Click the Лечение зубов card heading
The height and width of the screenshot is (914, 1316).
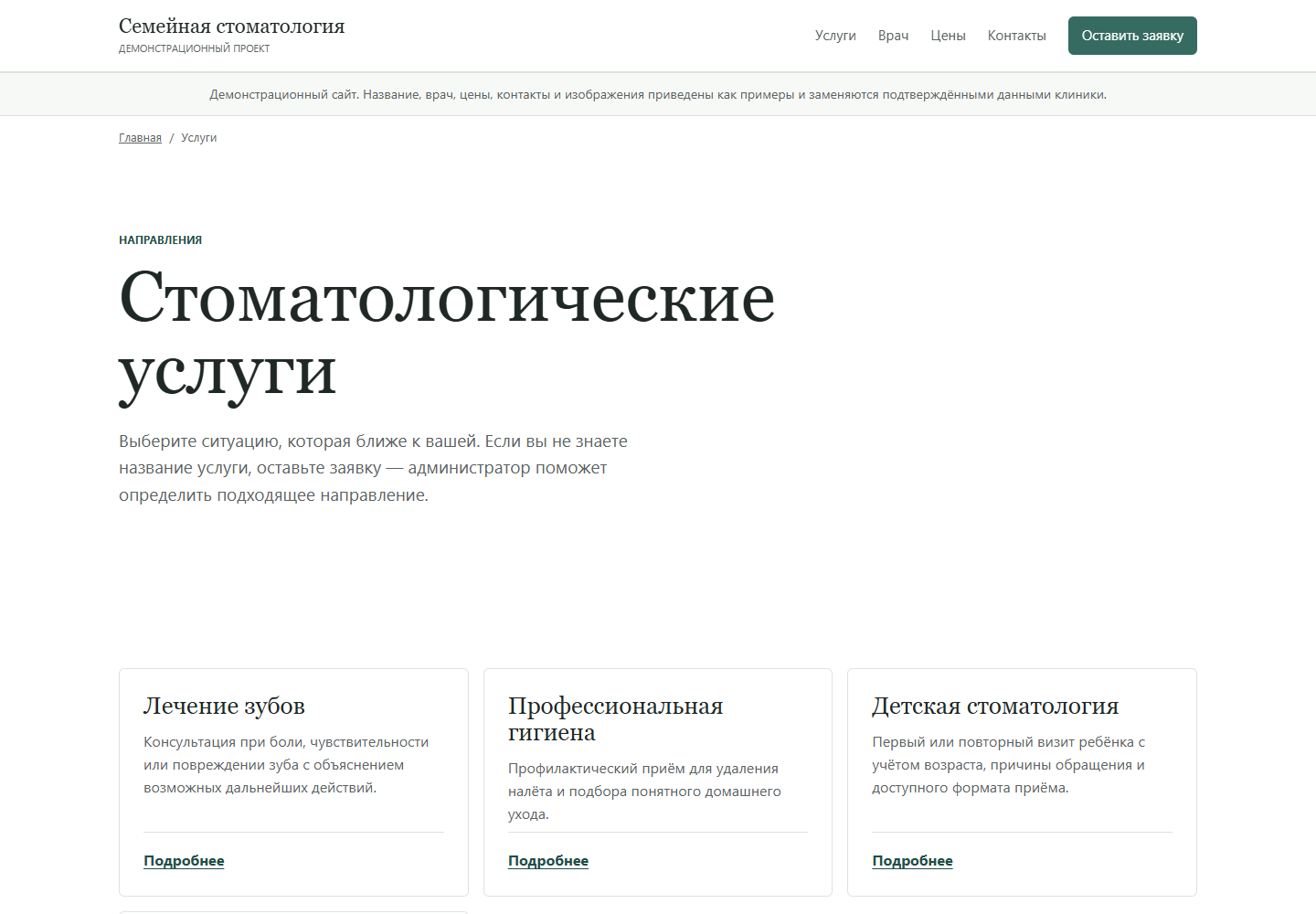(x=224, y=706)
